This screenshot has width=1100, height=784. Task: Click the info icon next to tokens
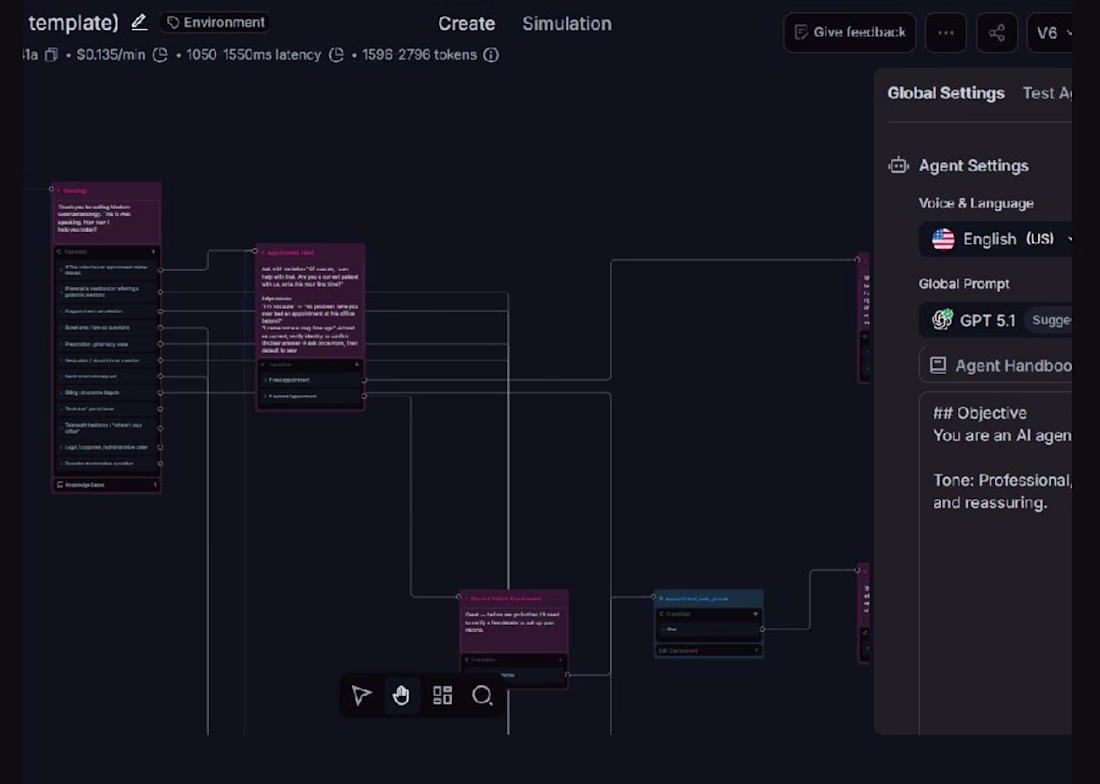(491, 55)
